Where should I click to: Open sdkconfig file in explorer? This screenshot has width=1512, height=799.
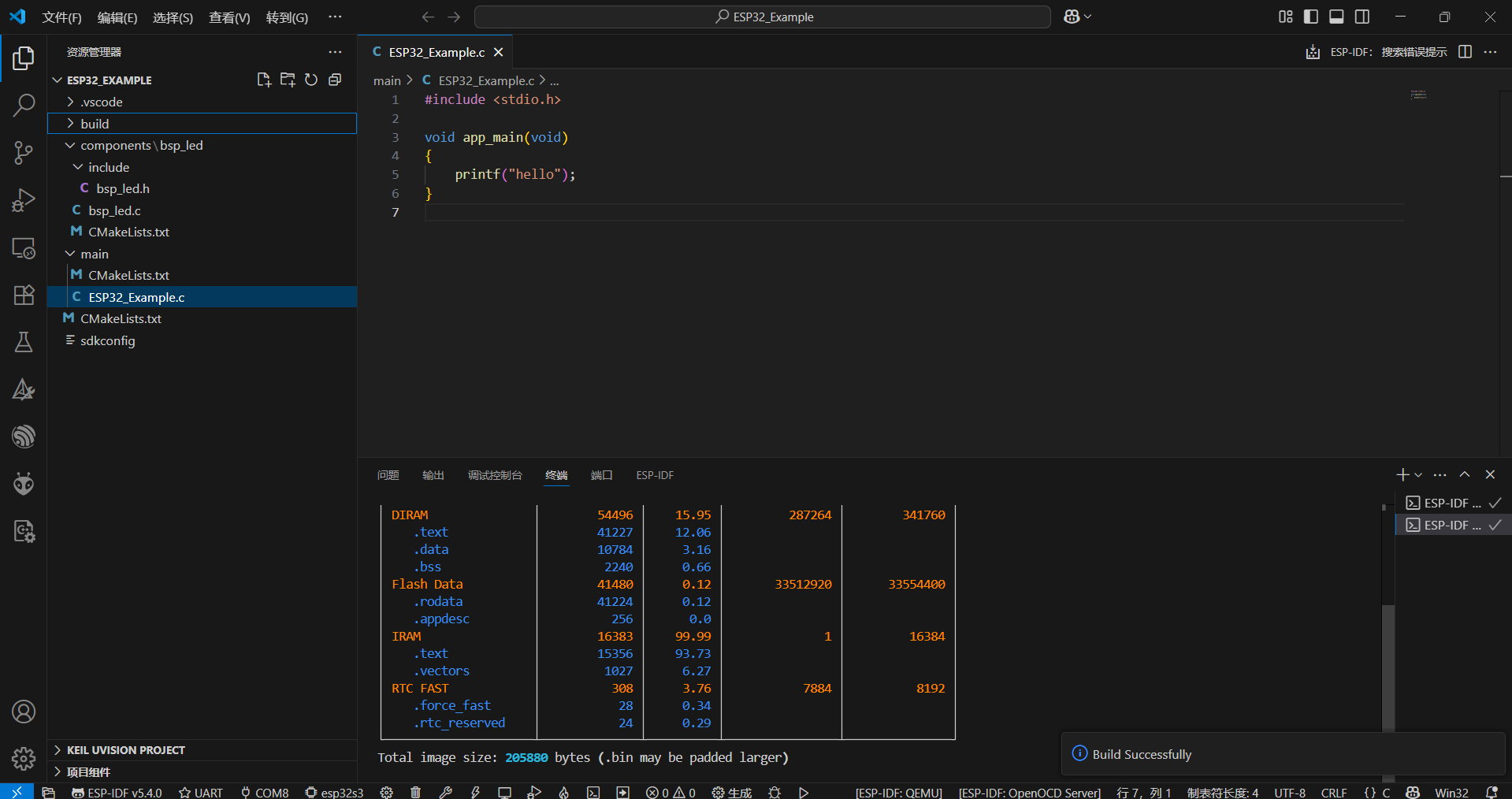[202, 340]
